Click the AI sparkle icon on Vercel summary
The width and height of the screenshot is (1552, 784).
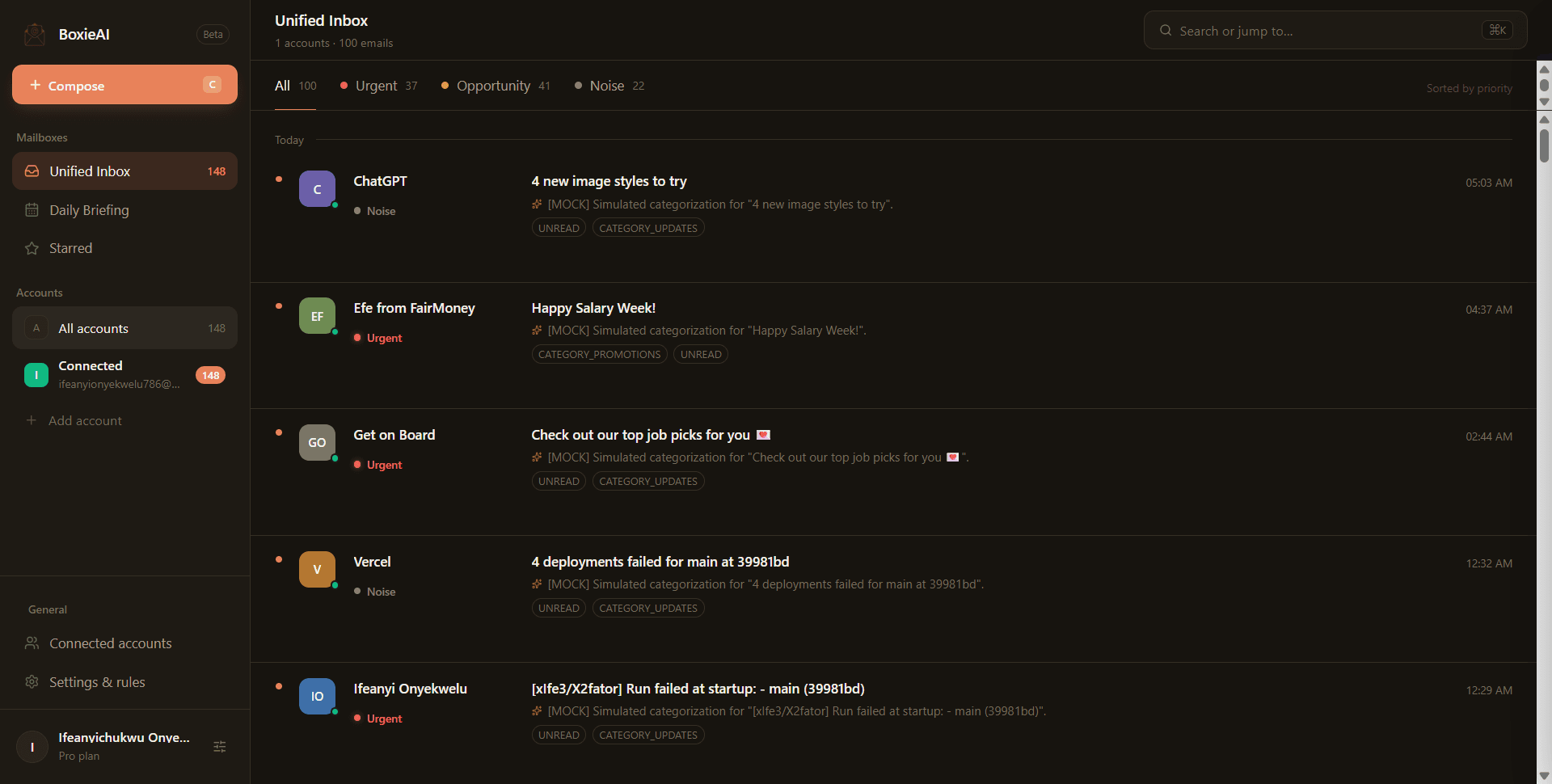[x=537, y=584]
